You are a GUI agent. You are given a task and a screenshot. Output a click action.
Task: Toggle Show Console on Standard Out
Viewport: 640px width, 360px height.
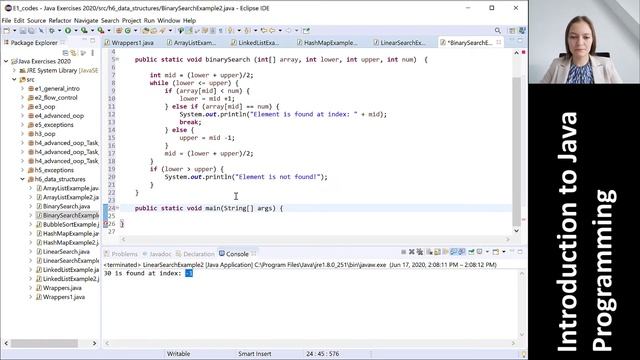pyautogui.click(x=453, y=252)
